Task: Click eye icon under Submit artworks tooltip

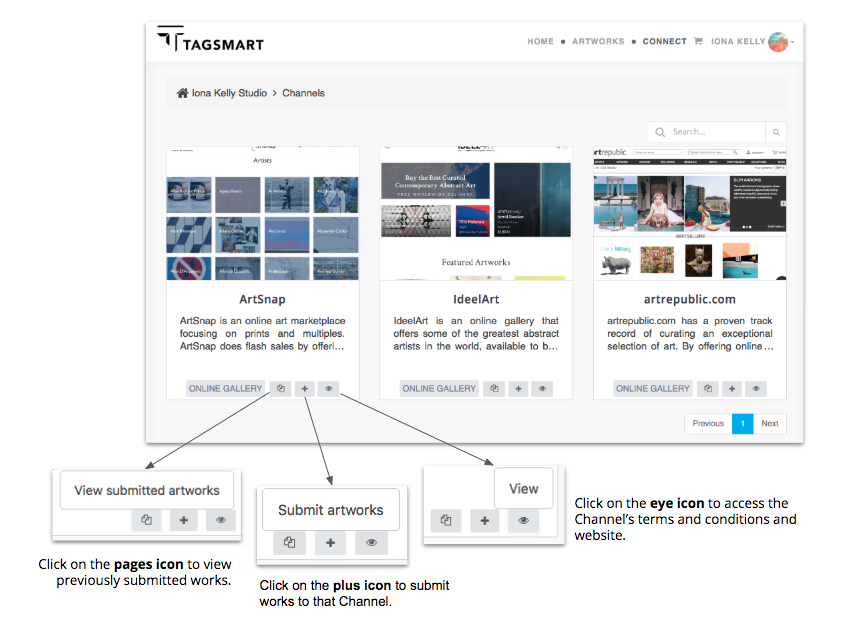Action: pos(372,542)
